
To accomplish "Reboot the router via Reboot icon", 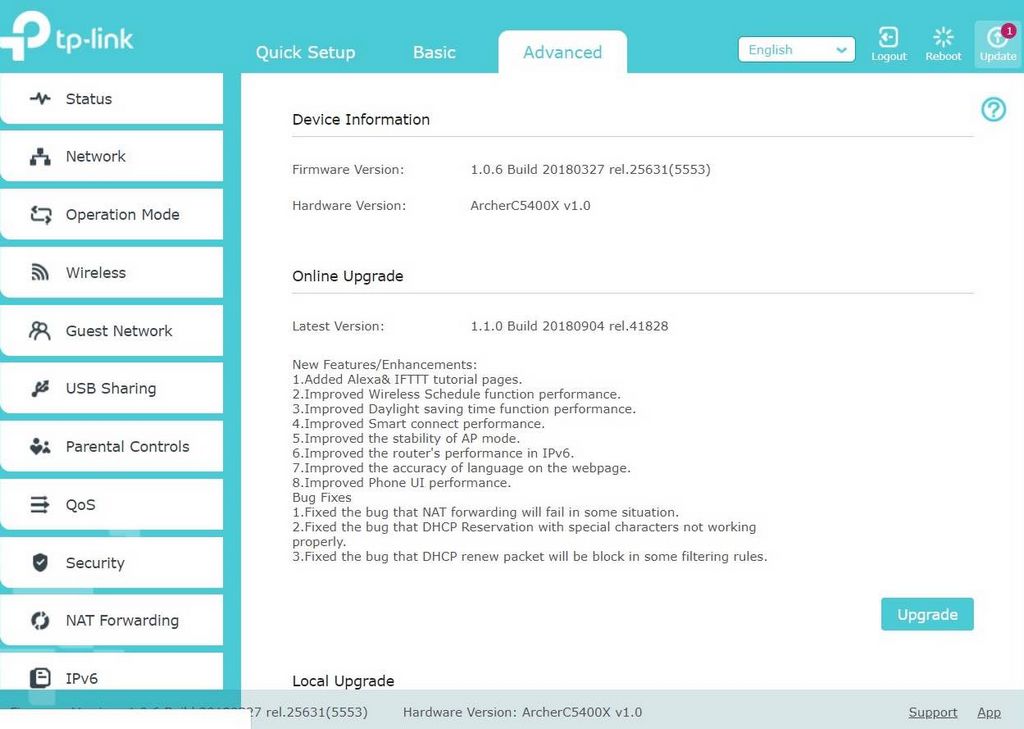I will click(x=943, y=44).
